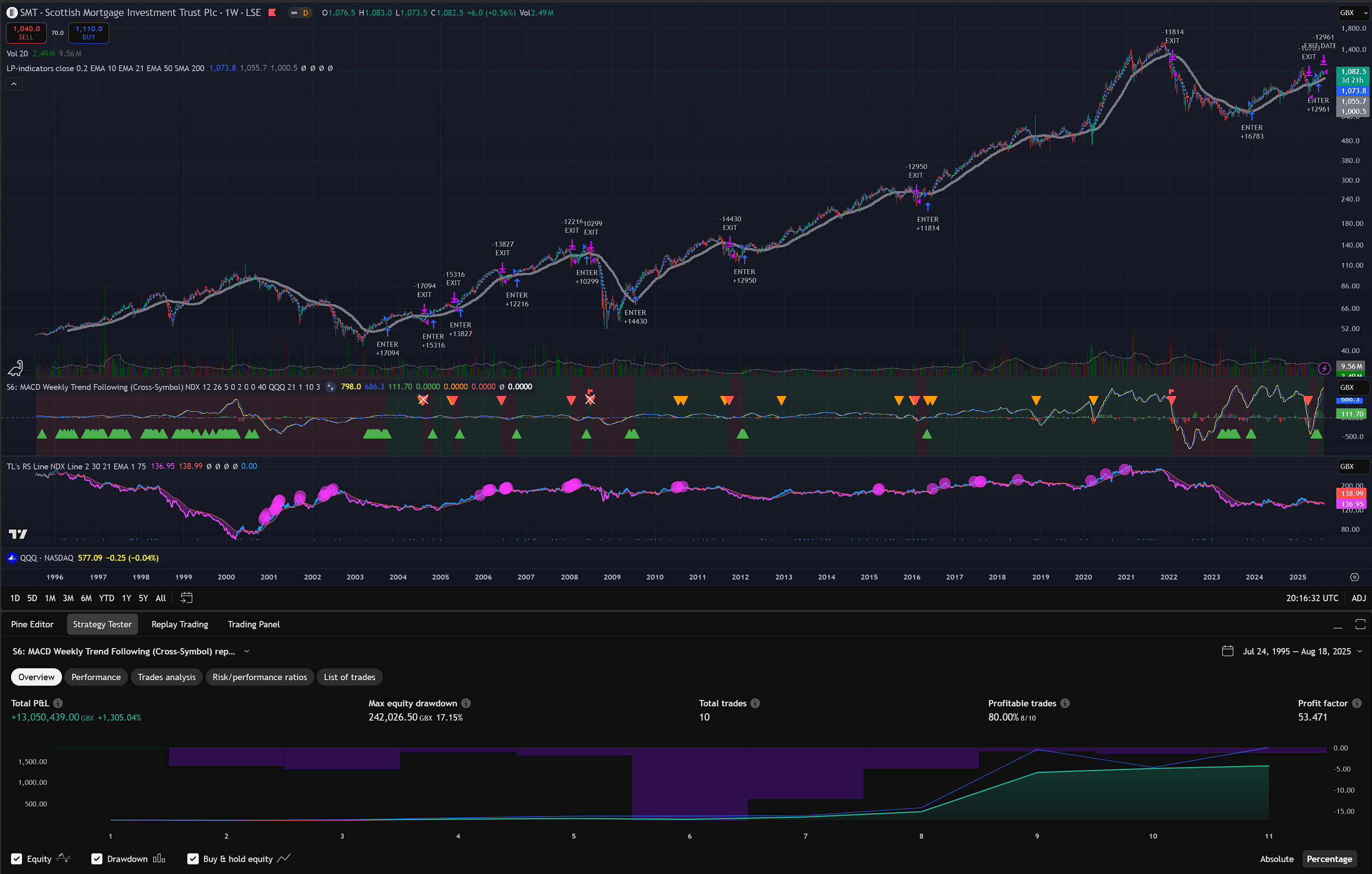Maximize the Strategy Tester panel
Screen dimensions: 1372x874
1360,624
